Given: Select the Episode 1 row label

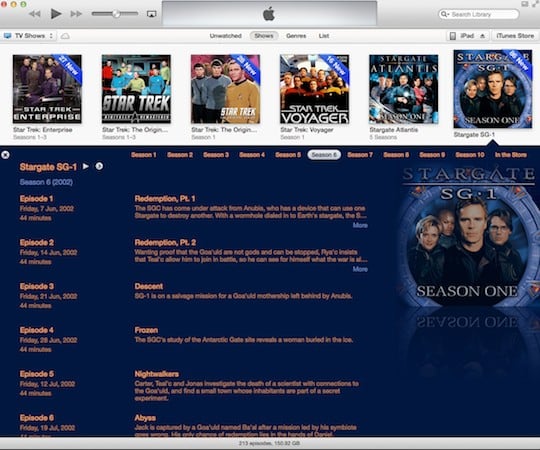Looking at the screenshot, I should (x=37, y=199).
